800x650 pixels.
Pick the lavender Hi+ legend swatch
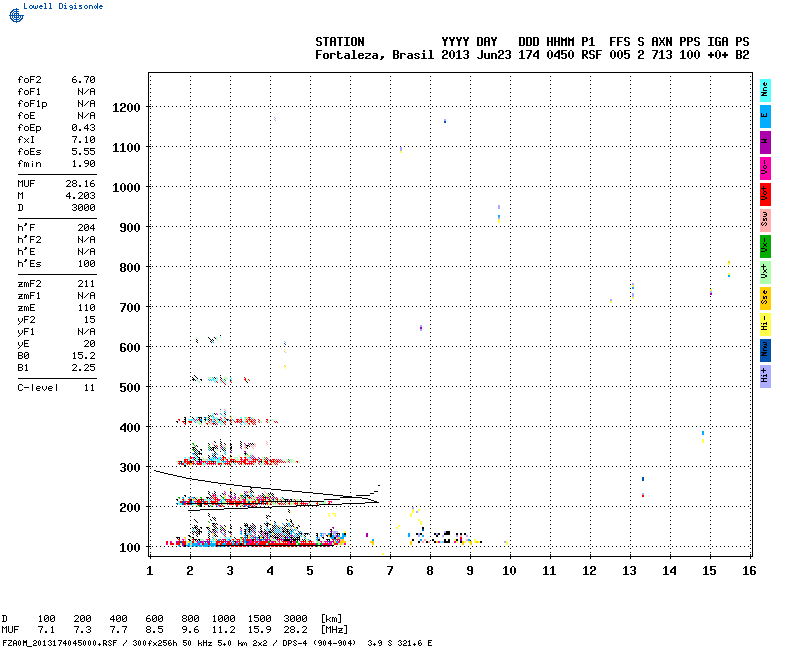click(765, 376)
